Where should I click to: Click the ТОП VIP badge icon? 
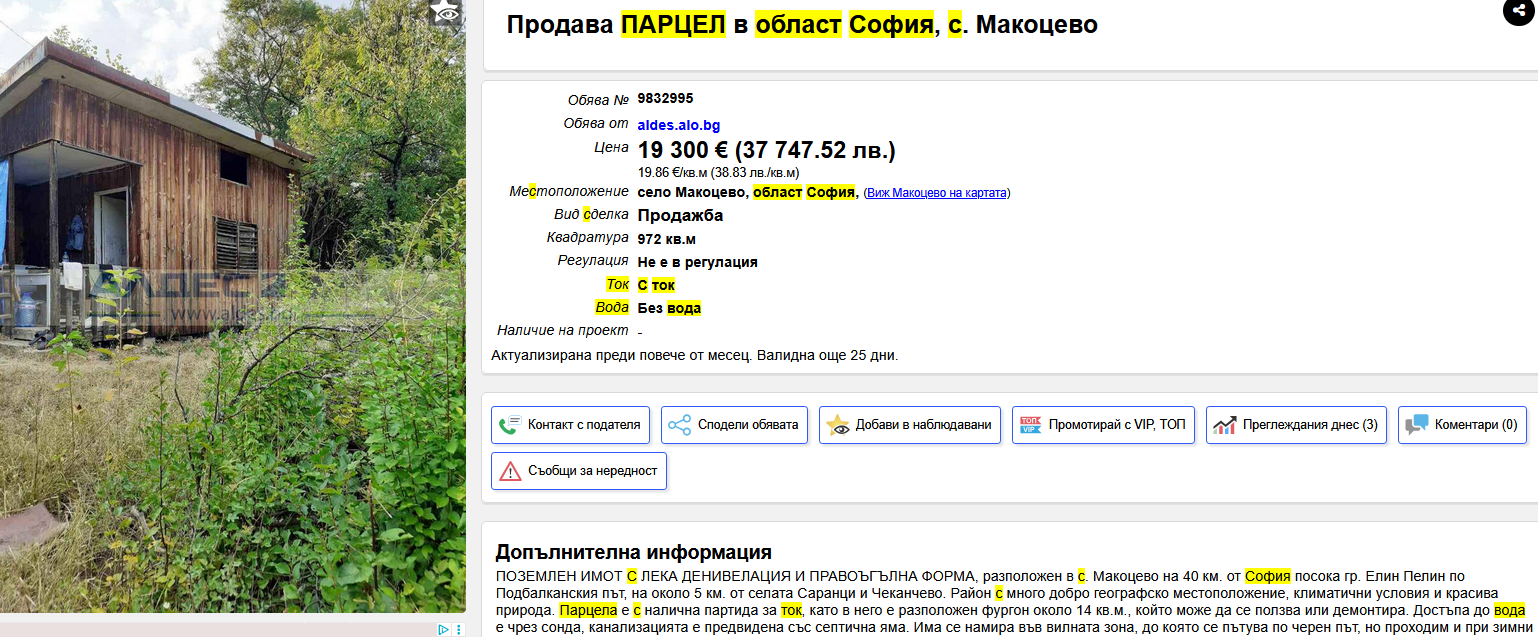tap(1030, 425)
